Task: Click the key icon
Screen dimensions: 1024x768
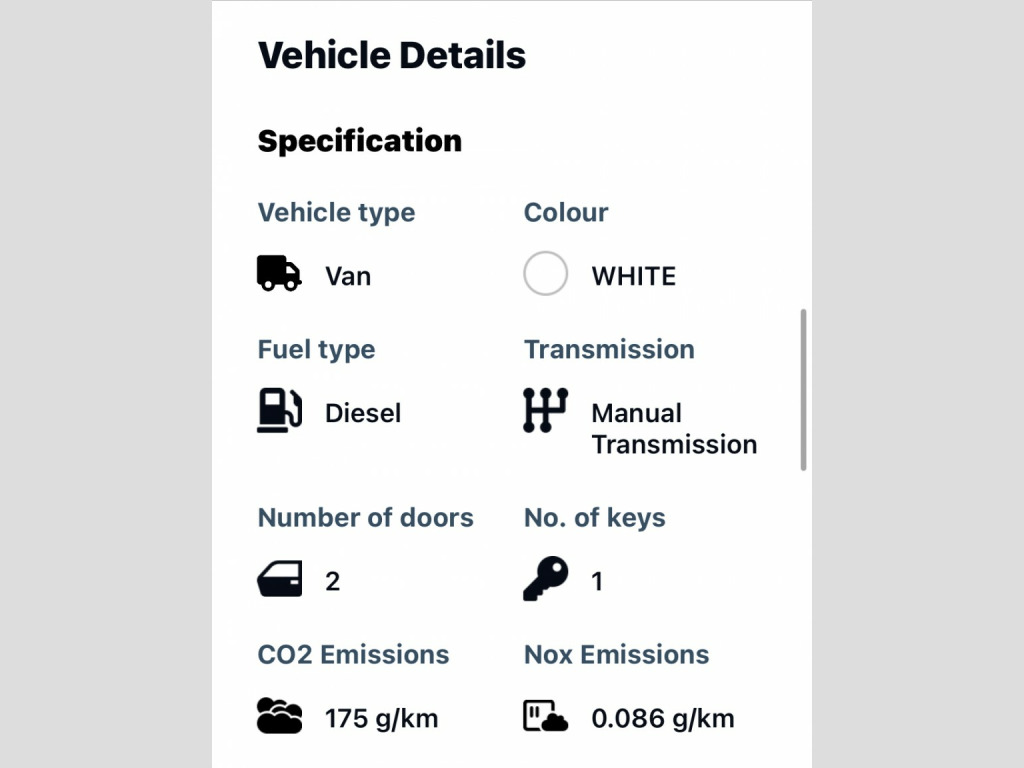Action: tap(545, 579)
